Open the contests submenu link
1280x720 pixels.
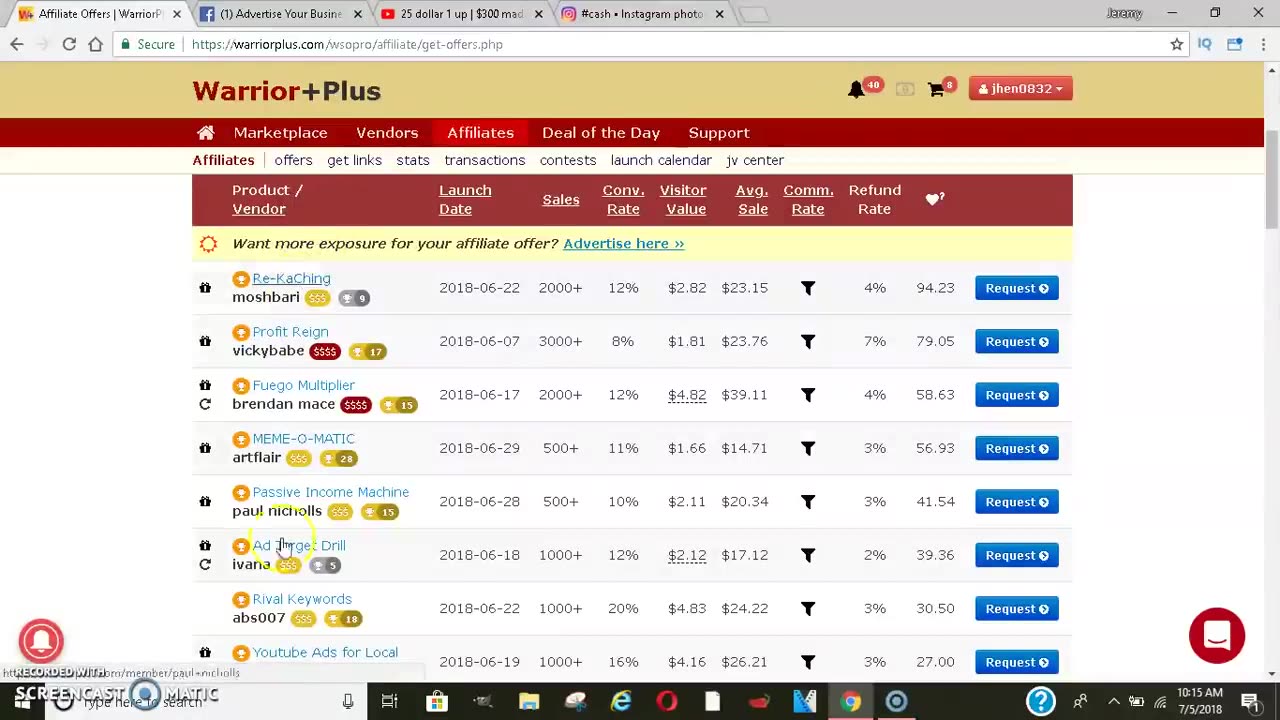point(568,160)
